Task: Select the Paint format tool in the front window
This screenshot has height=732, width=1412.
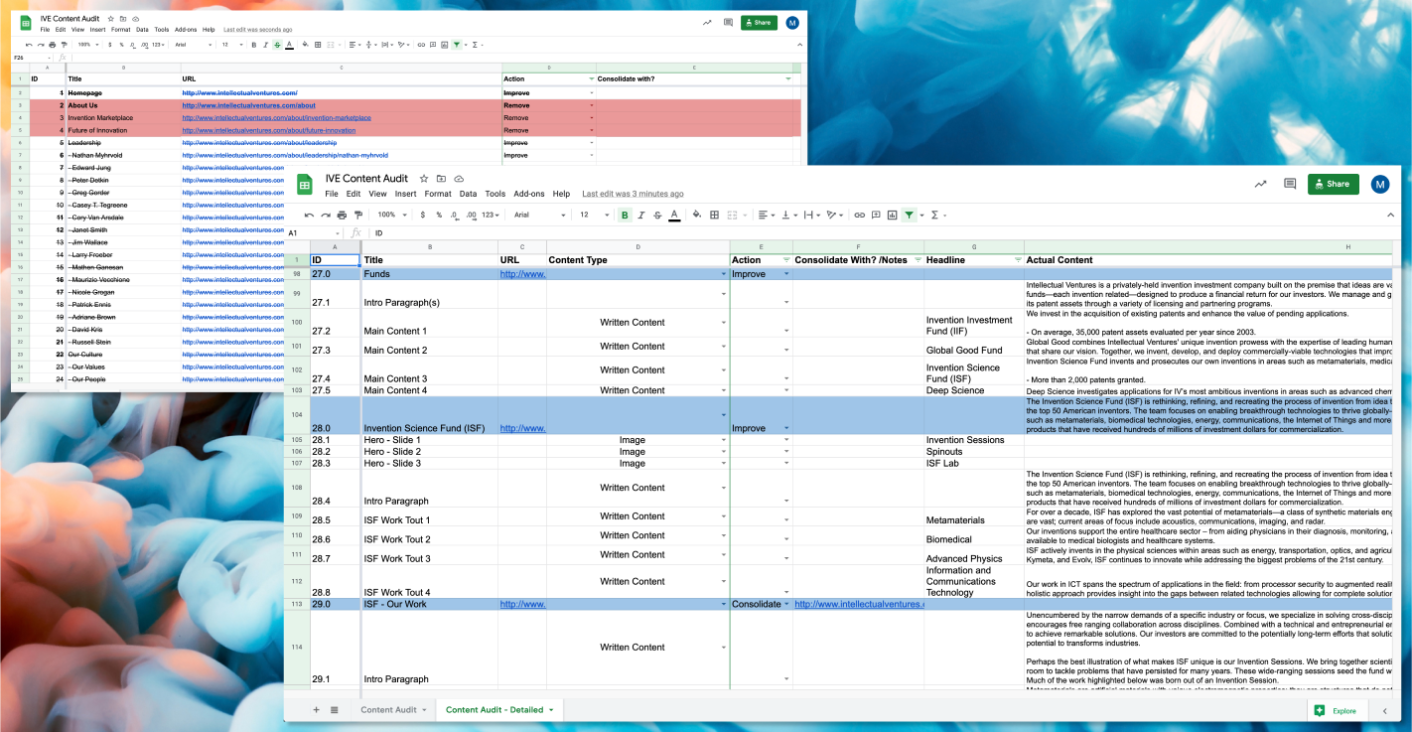Action: [x=358, y=215]
